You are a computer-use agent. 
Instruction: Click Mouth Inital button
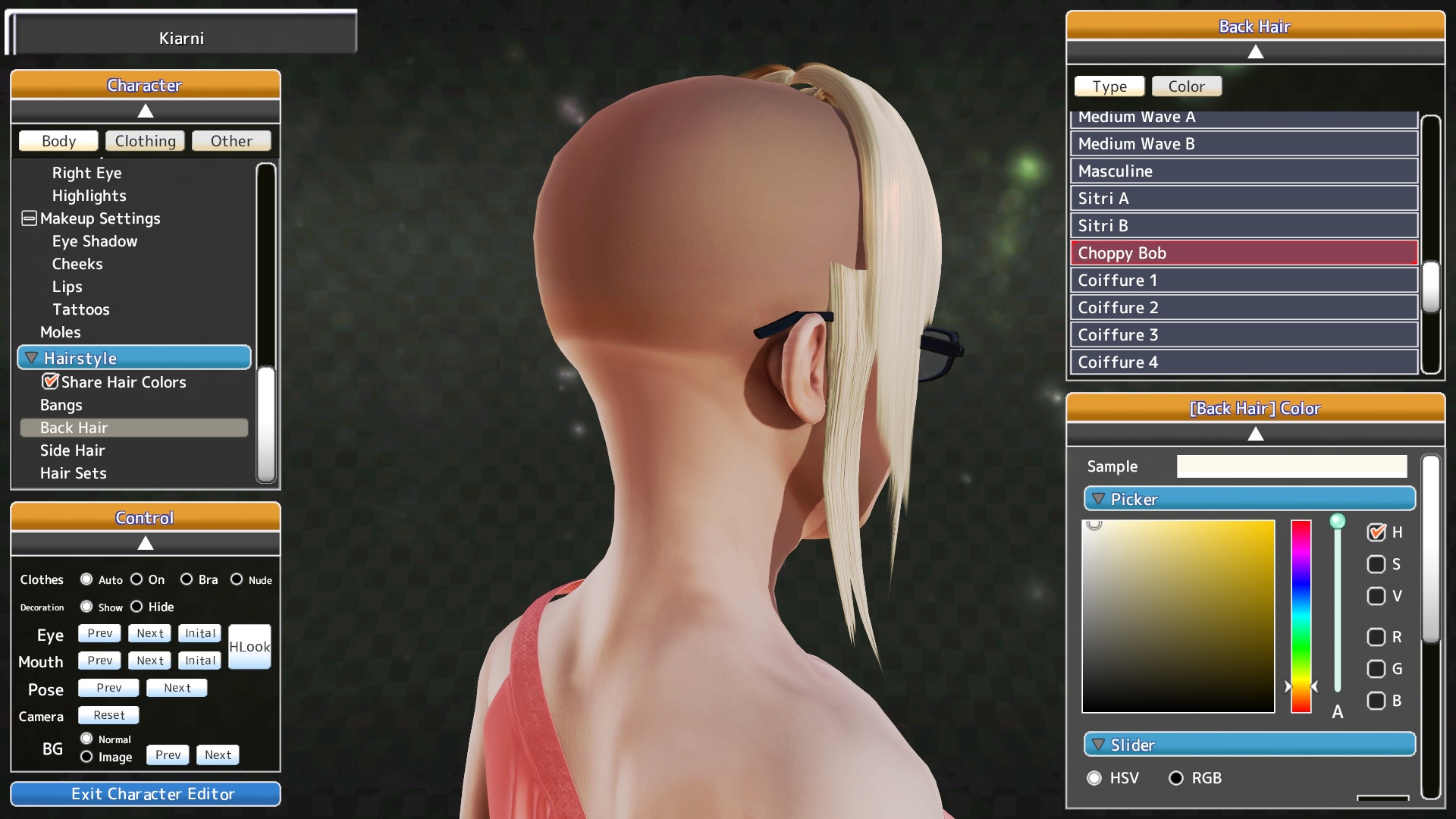coord(200,661)
